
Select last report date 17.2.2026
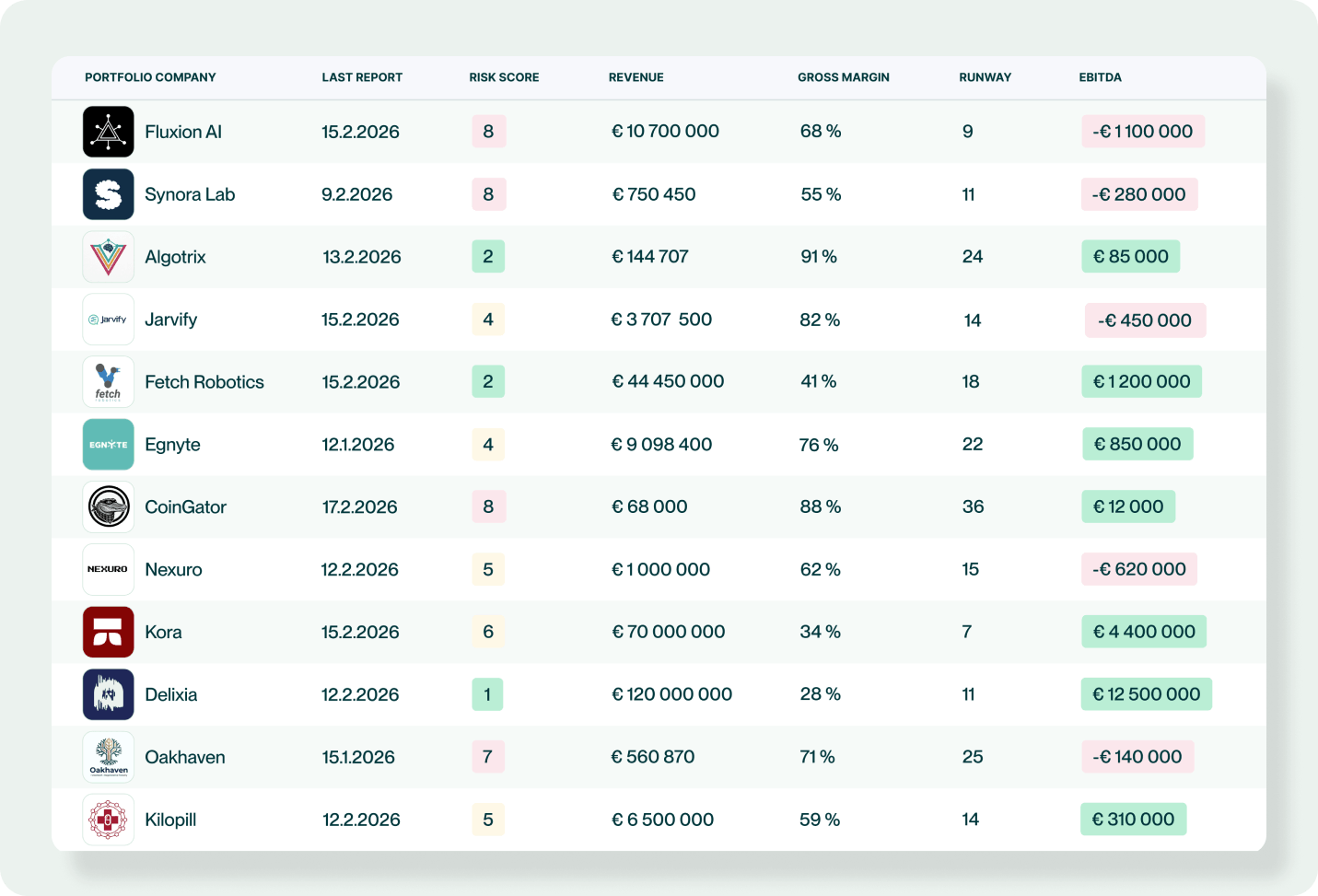[359, 507]
